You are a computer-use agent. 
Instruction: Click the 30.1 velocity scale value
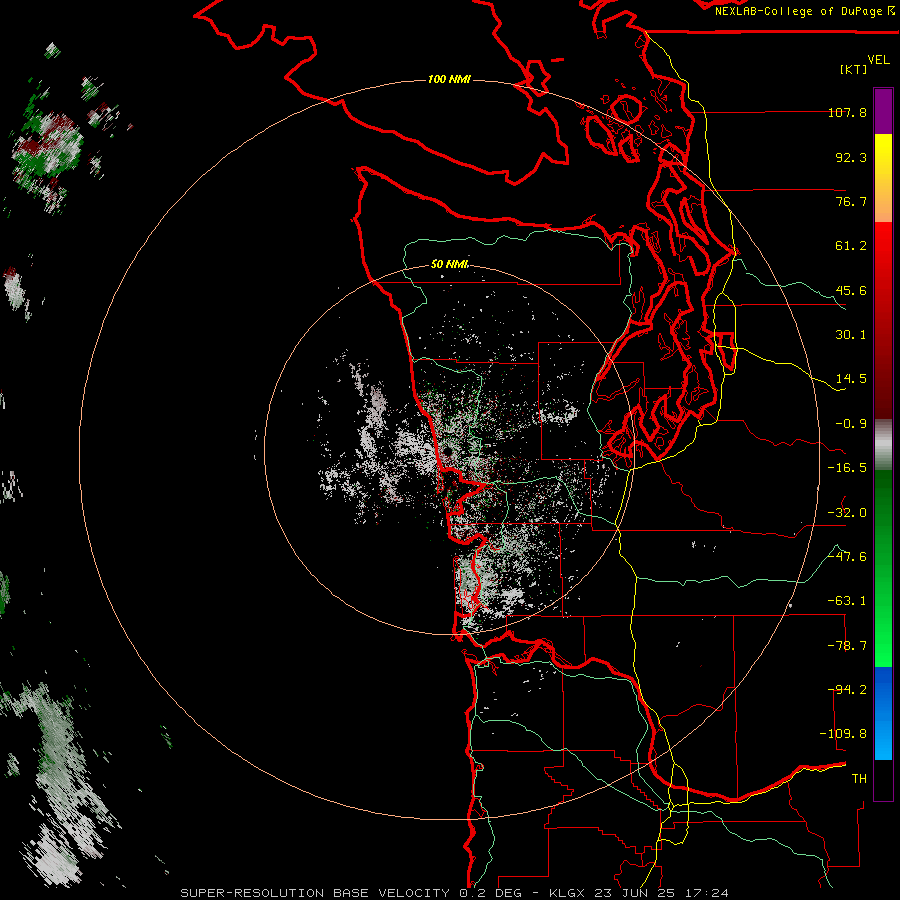[851, 335]
